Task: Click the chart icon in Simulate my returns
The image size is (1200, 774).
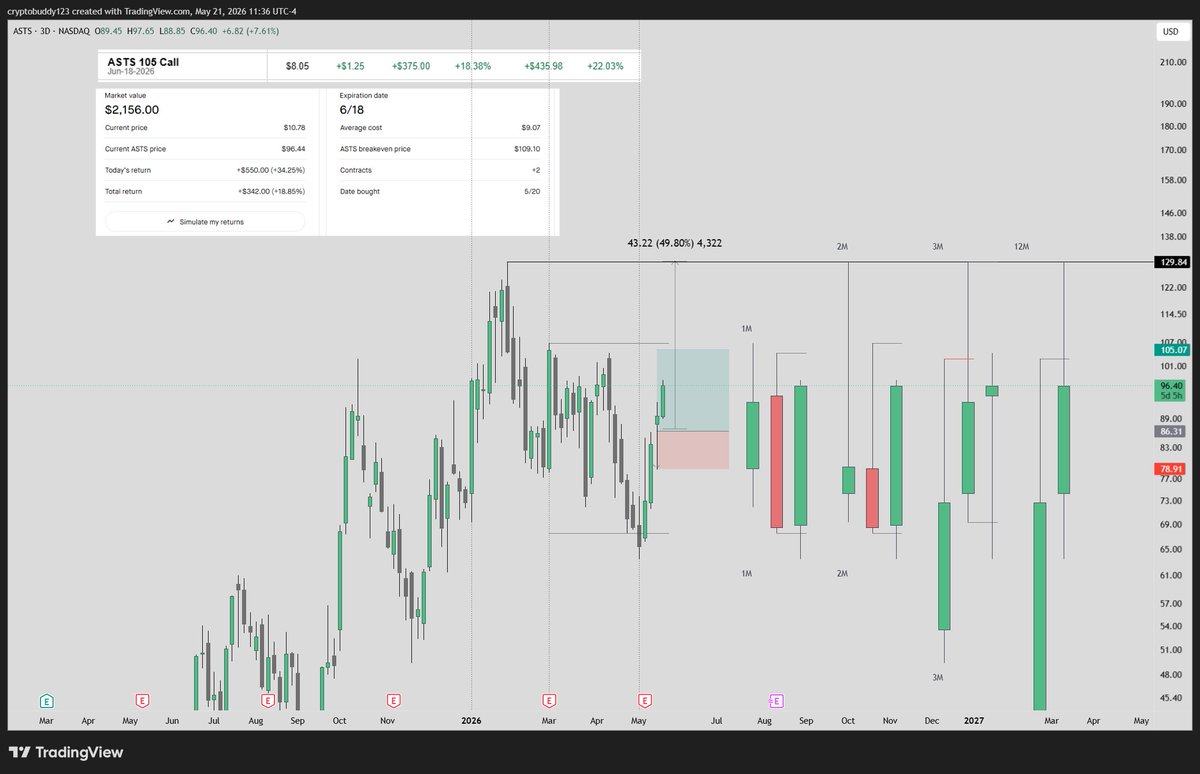Action: [x=171, y=222]
